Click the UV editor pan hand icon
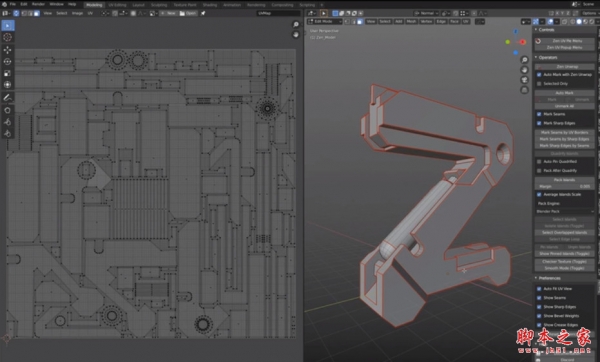The image size is (600, 362). point(296,34)
